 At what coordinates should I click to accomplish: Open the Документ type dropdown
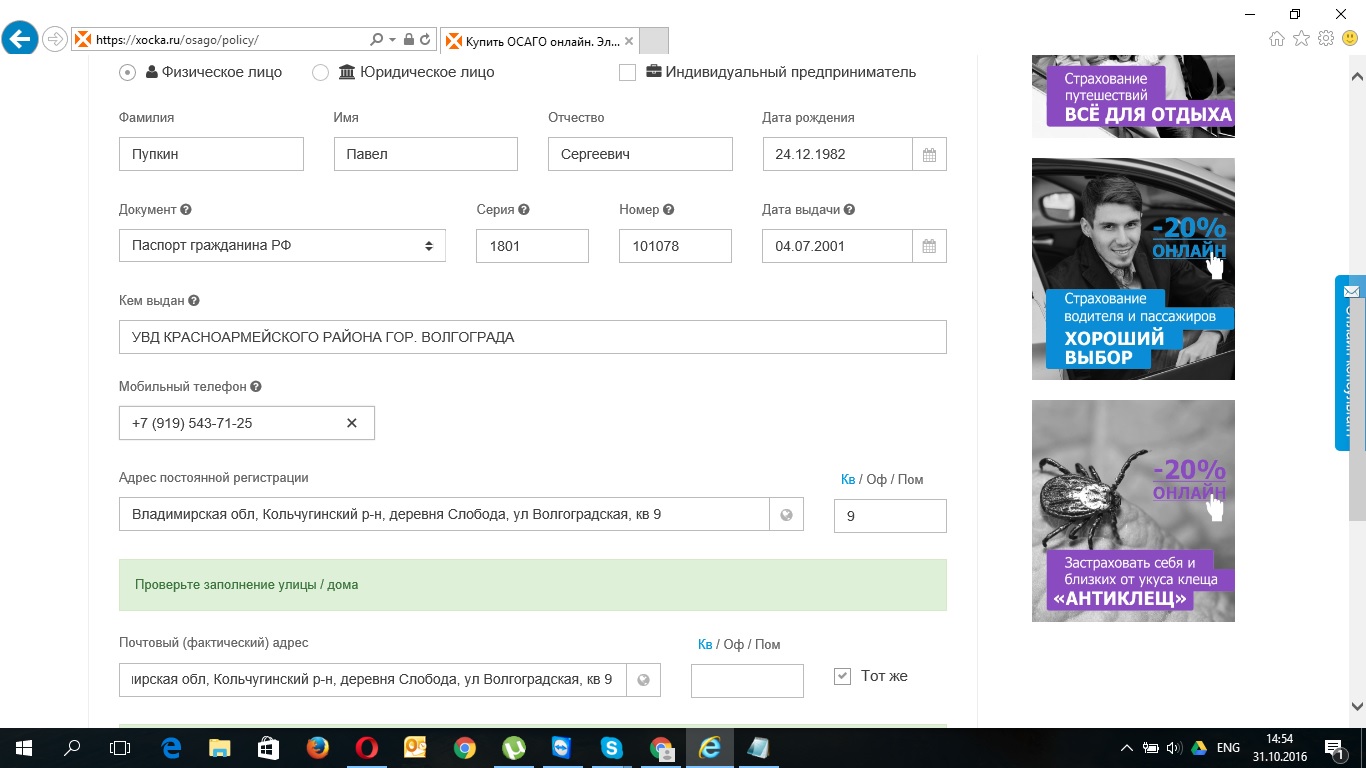coord(282,246)
